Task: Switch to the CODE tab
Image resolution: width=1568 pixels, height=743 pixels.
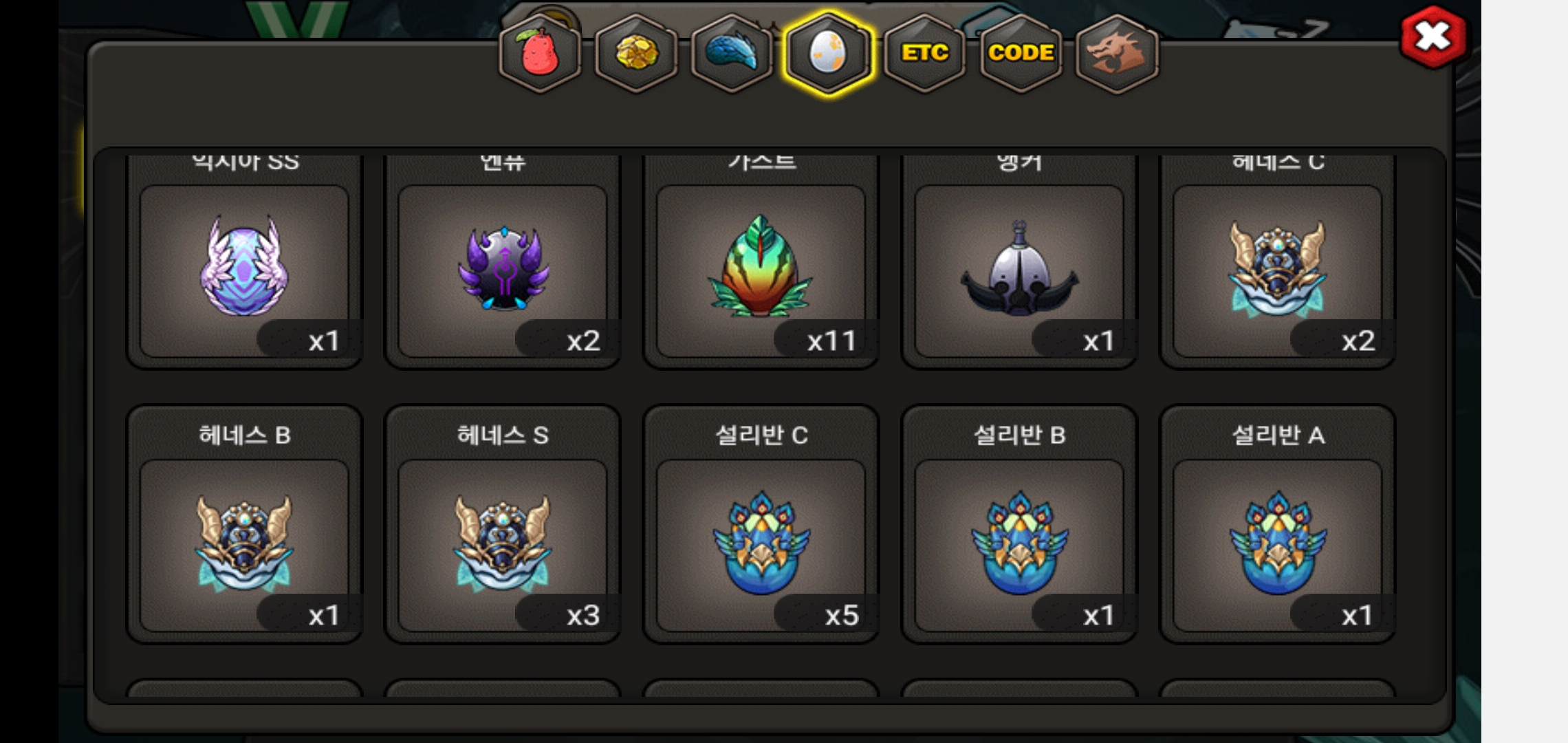Action: click(x=1021, y=54)
